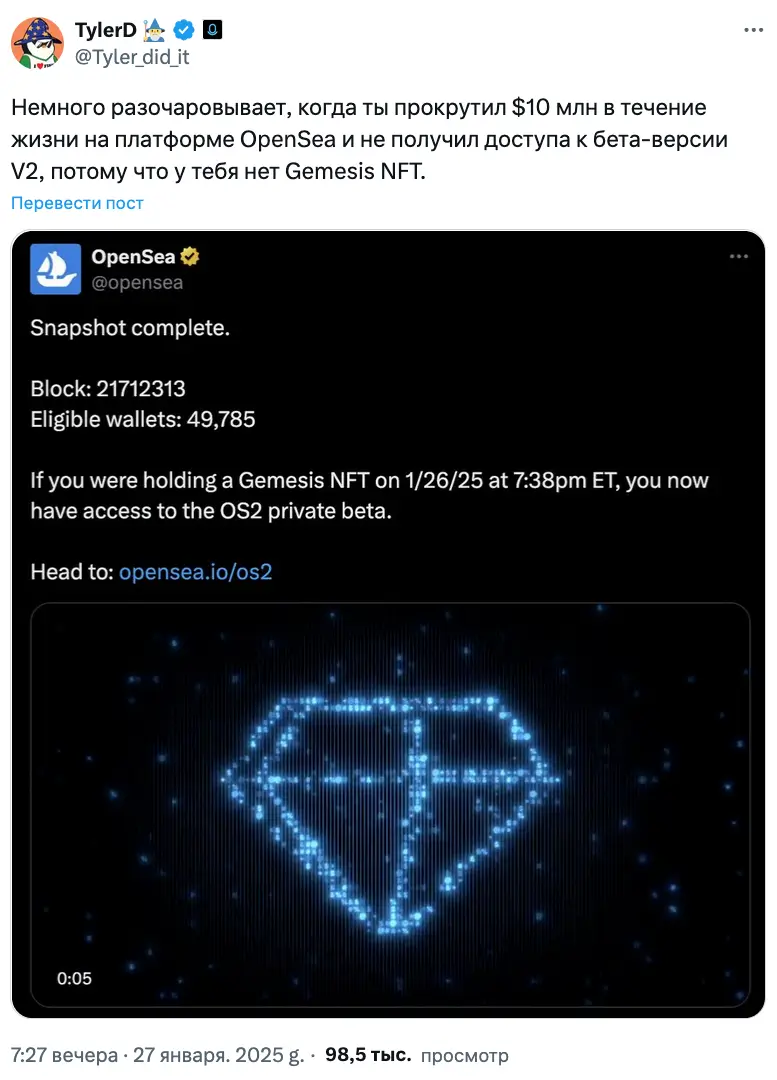
Task: Open the three-dot menu on quoted post
Action: click(x=739, y=257)
